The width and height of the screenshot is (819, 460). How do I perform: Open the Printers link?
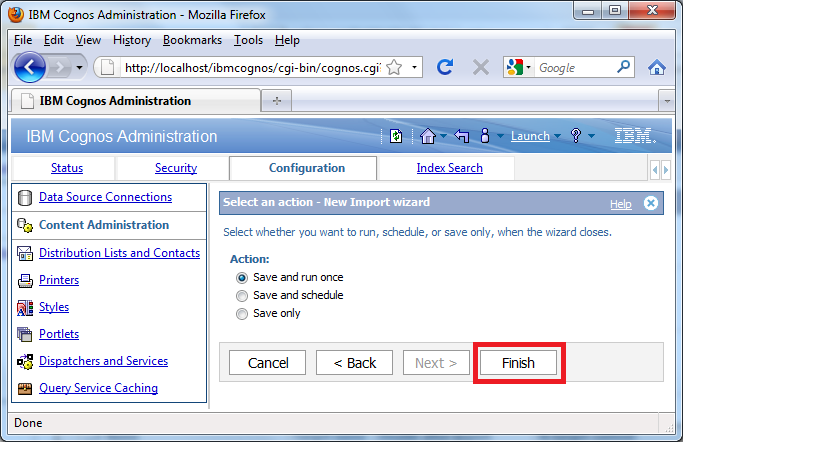tap(59, 280)
